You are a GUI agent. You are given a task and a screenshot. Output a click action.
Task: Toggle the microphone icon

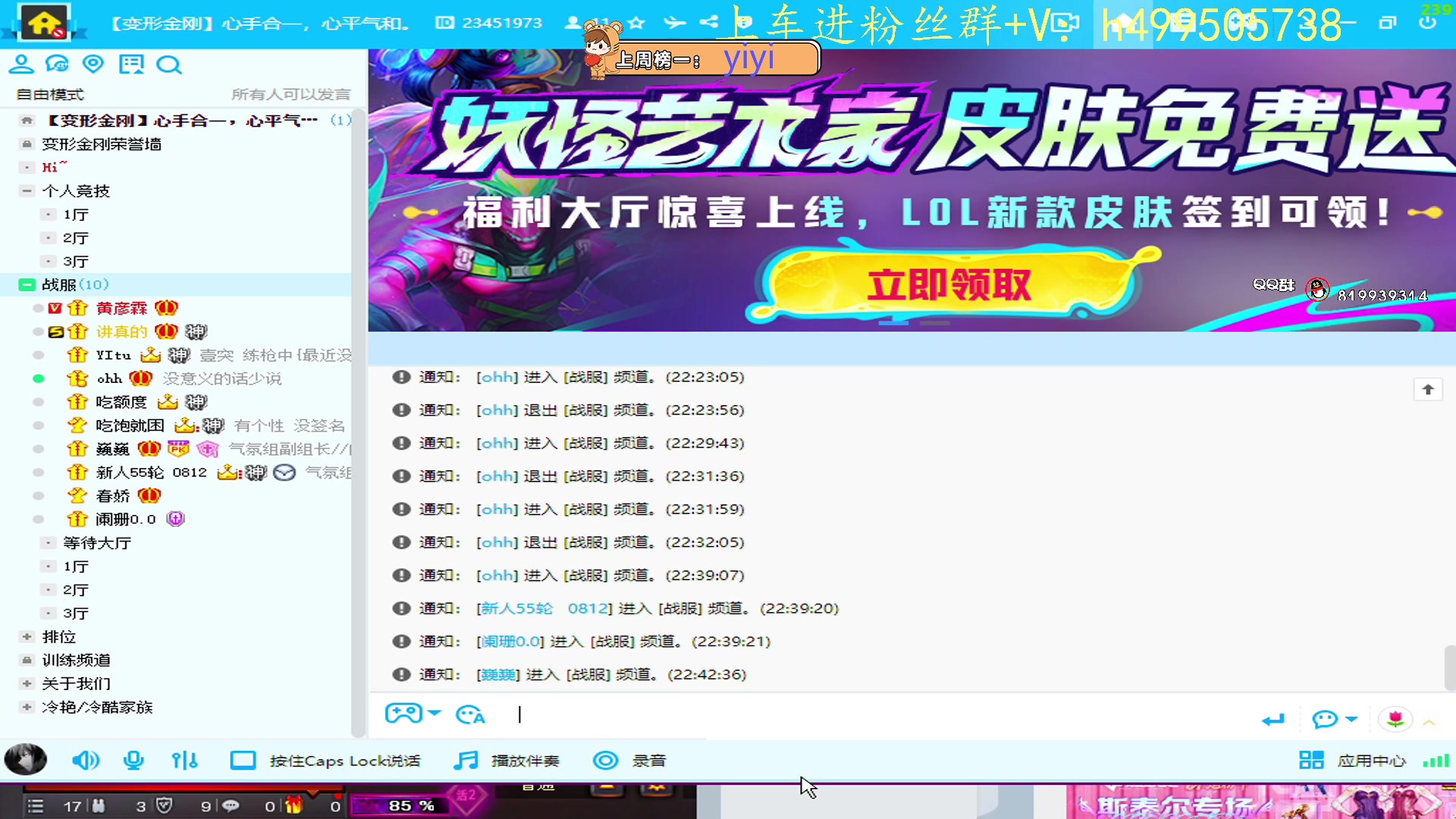[x=133, y=760]
